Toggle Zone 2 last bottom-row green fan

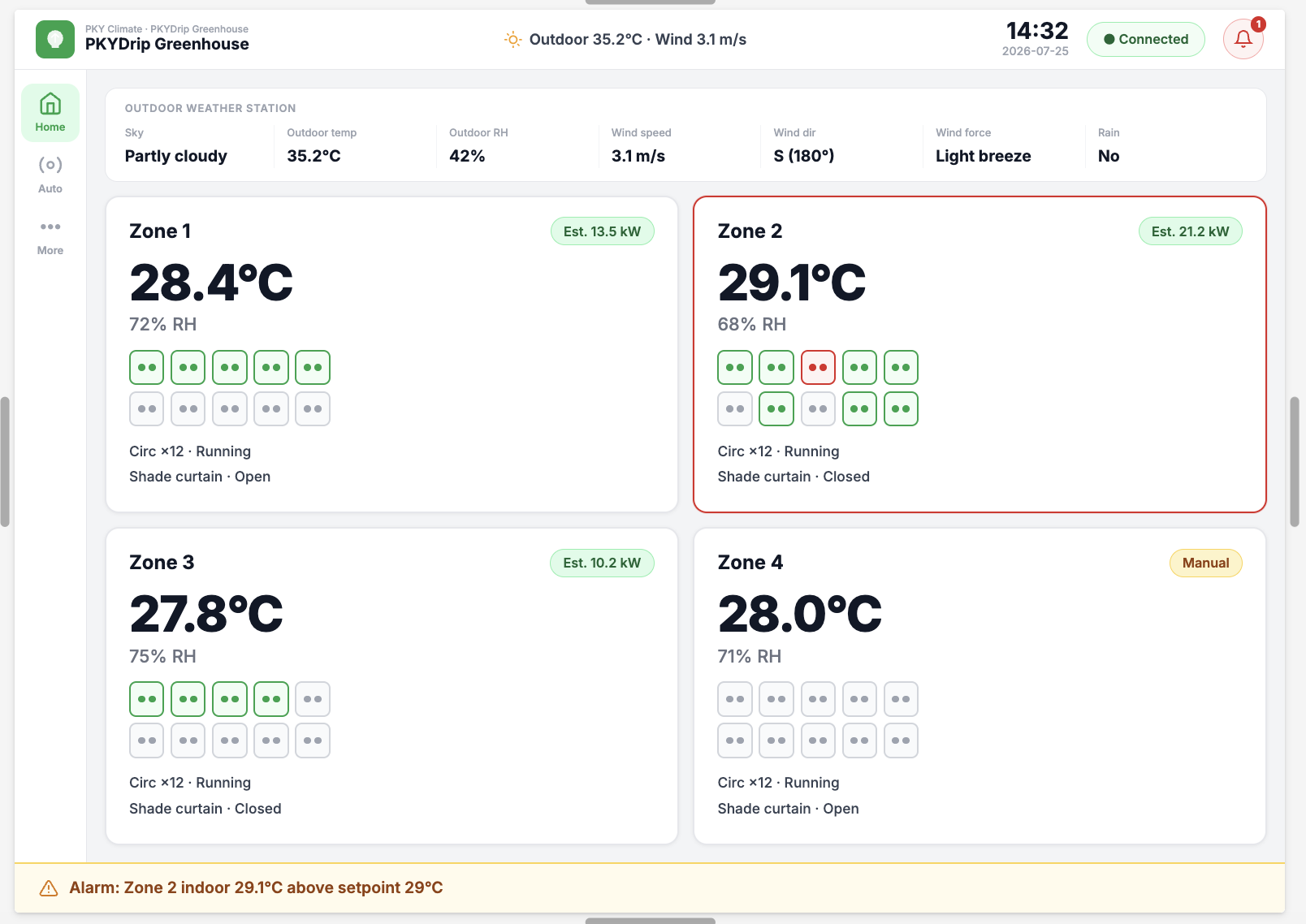[x=901, y=409]
